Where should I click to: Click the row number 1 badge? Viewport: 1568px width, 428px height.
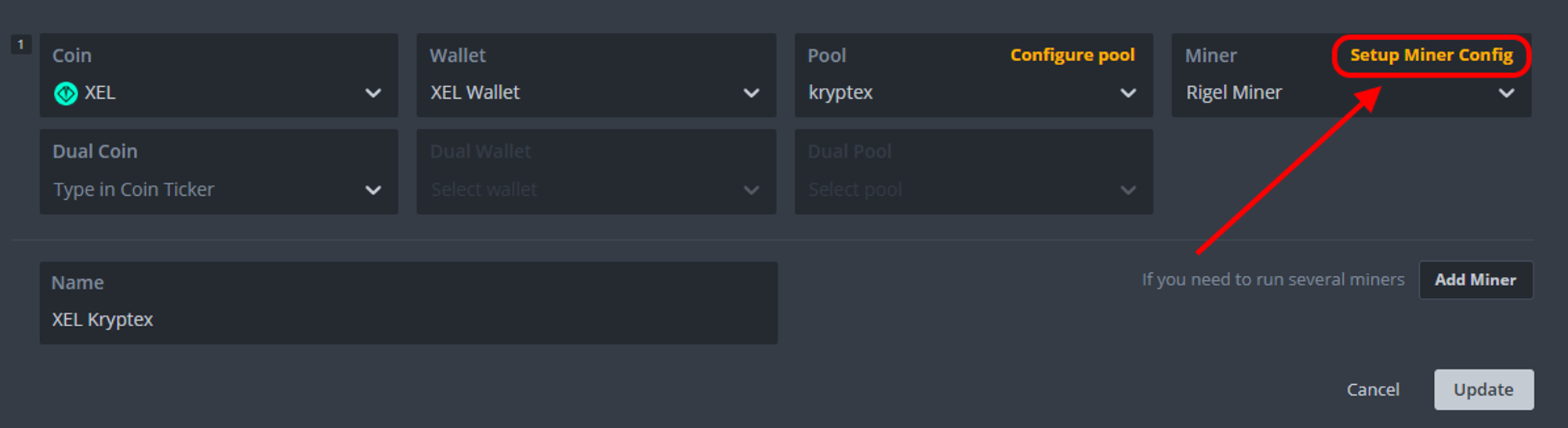(x=20, y=45)
